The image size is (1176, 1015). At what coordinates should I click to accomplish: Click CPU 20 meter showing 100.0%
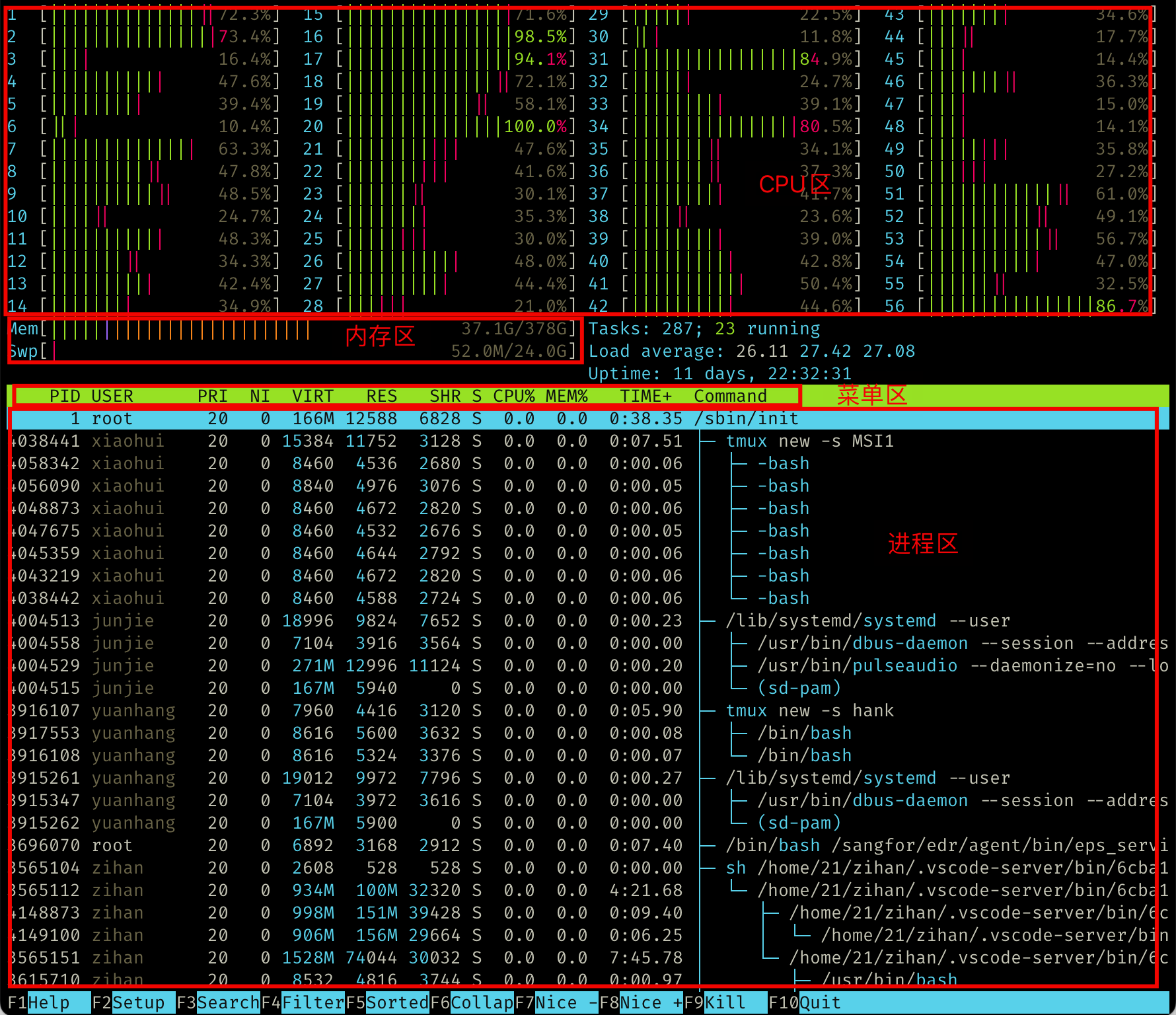440,126
